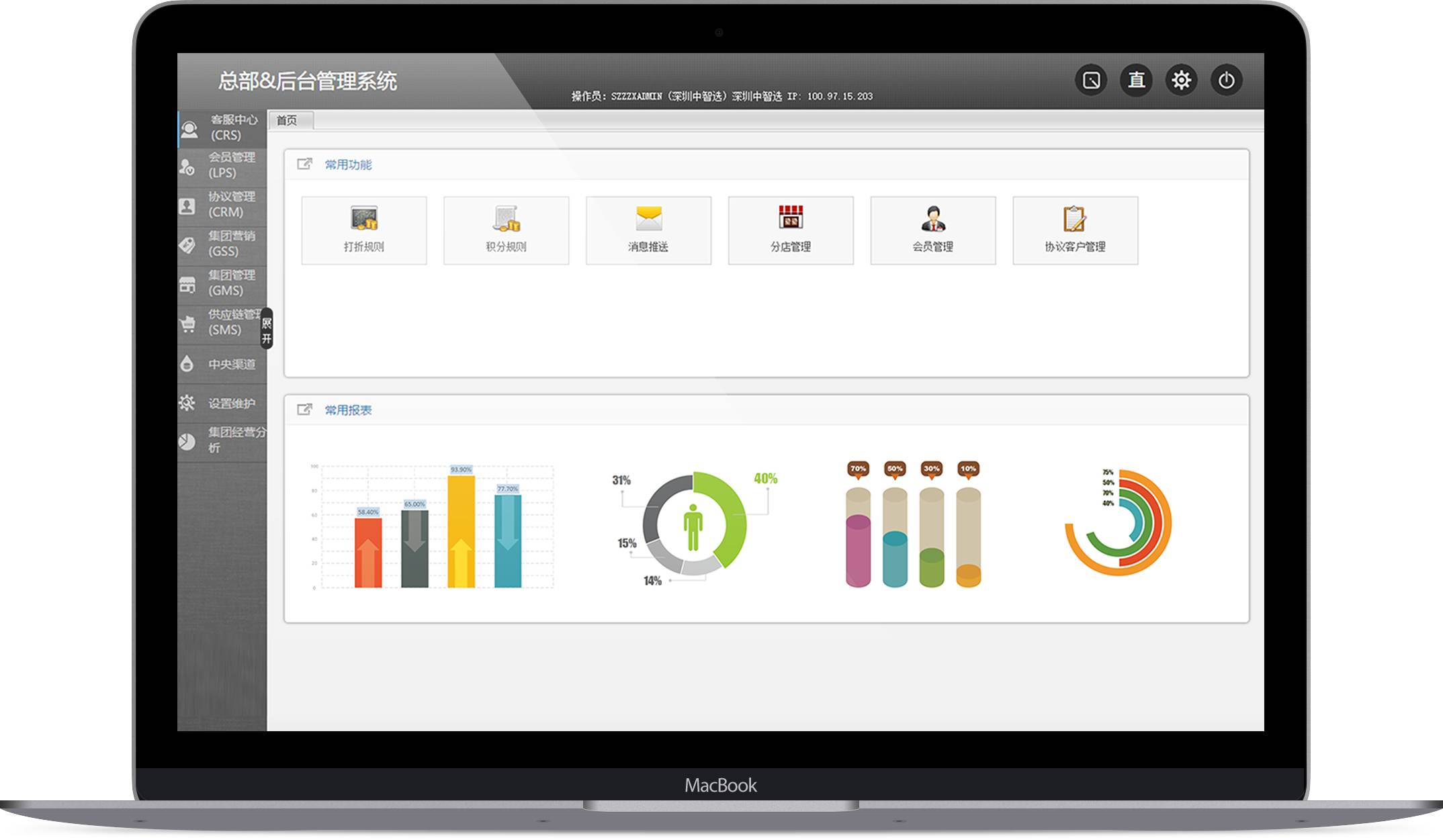Open 会员管理 member management shortcut tile
The height and width of the screenshot is (840, 1443).
[933, 230]
